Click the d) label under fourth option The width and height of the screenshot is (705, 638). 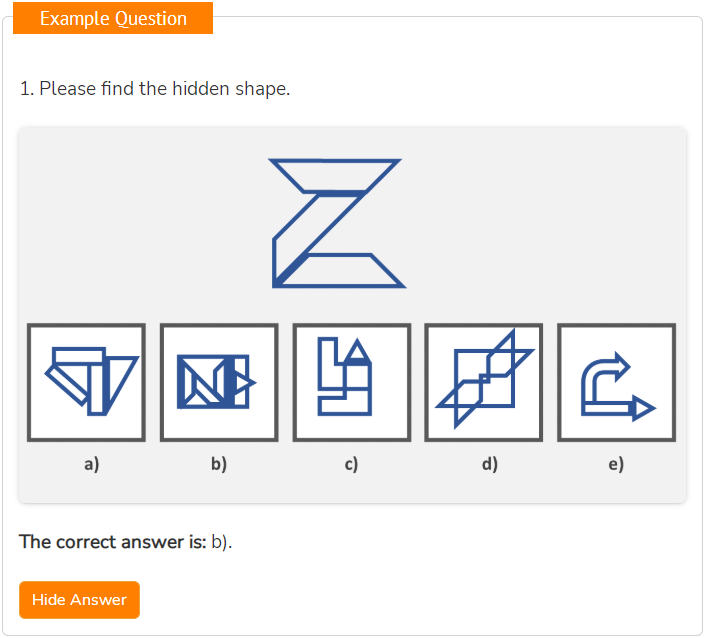tap(490, 464)
